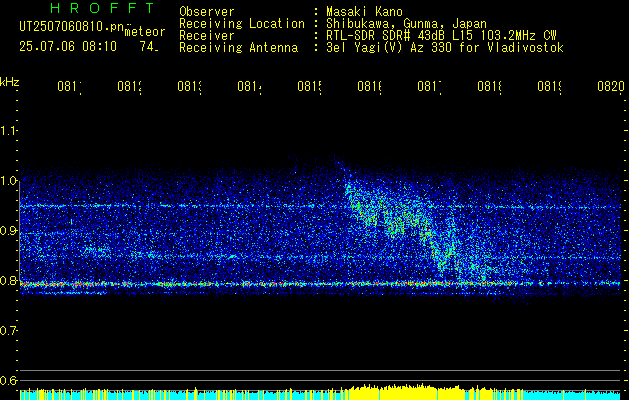Click the 0.6 frequency axis label
The height and width of the screenshot is (400, 629).
point(8,380)
